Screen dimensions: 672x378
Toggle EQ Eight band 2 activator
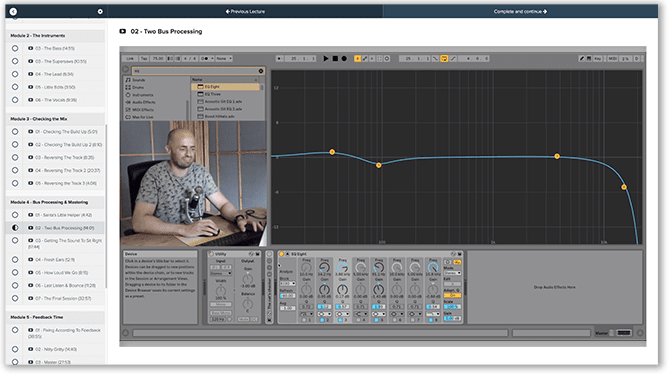coord(322,320)
